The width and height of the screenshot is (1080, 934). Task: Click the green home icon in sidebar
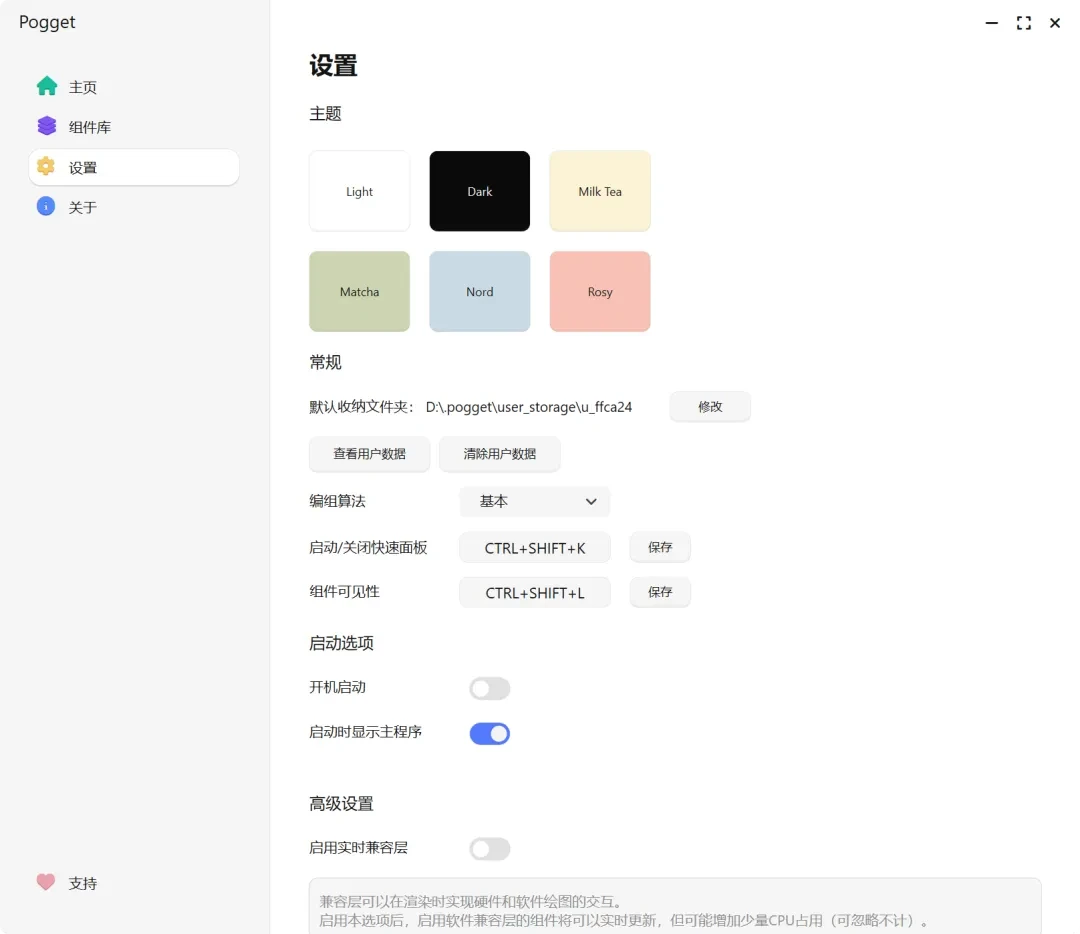46,86
